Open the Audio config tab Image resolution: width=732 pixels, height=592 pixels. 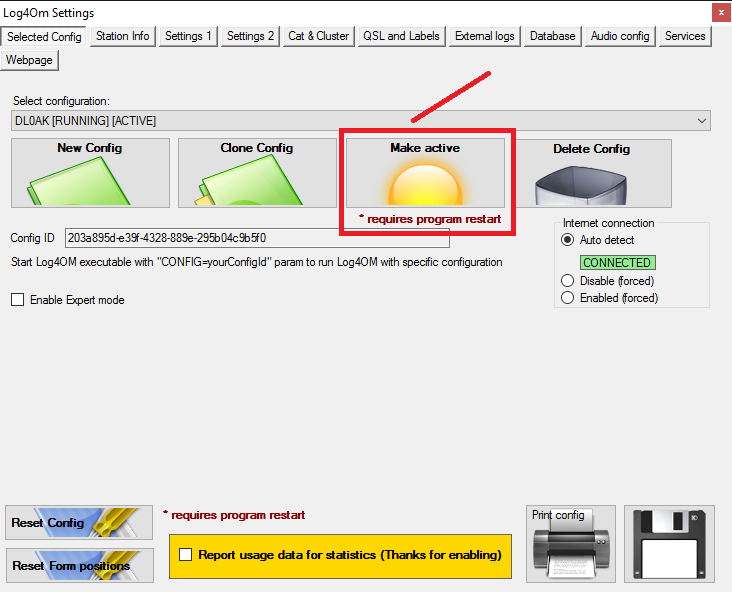click(620, 36)
